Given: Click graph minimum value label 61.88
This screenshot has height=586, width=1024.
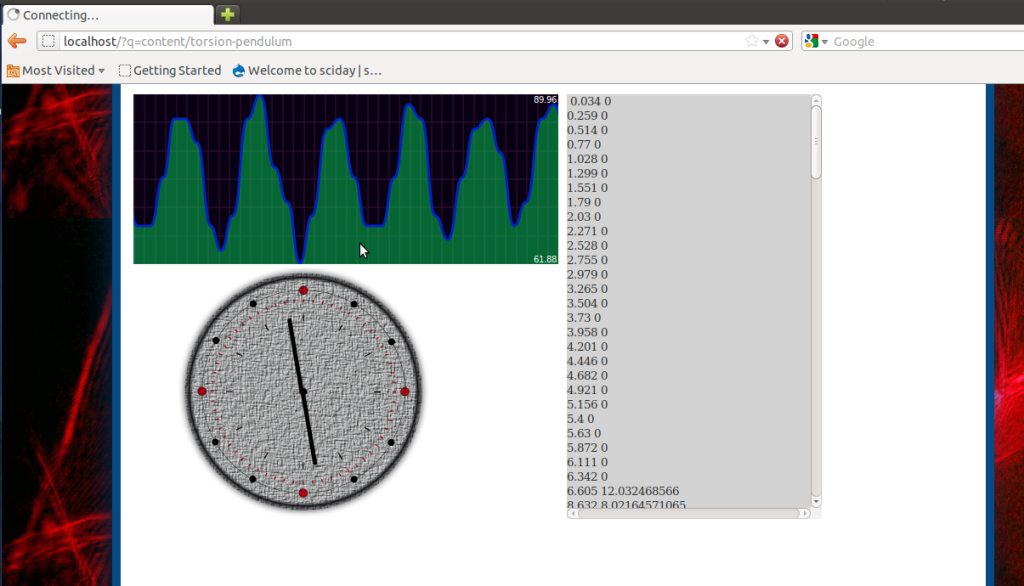Looking at the screenshot, I should [x=545, y=259].
